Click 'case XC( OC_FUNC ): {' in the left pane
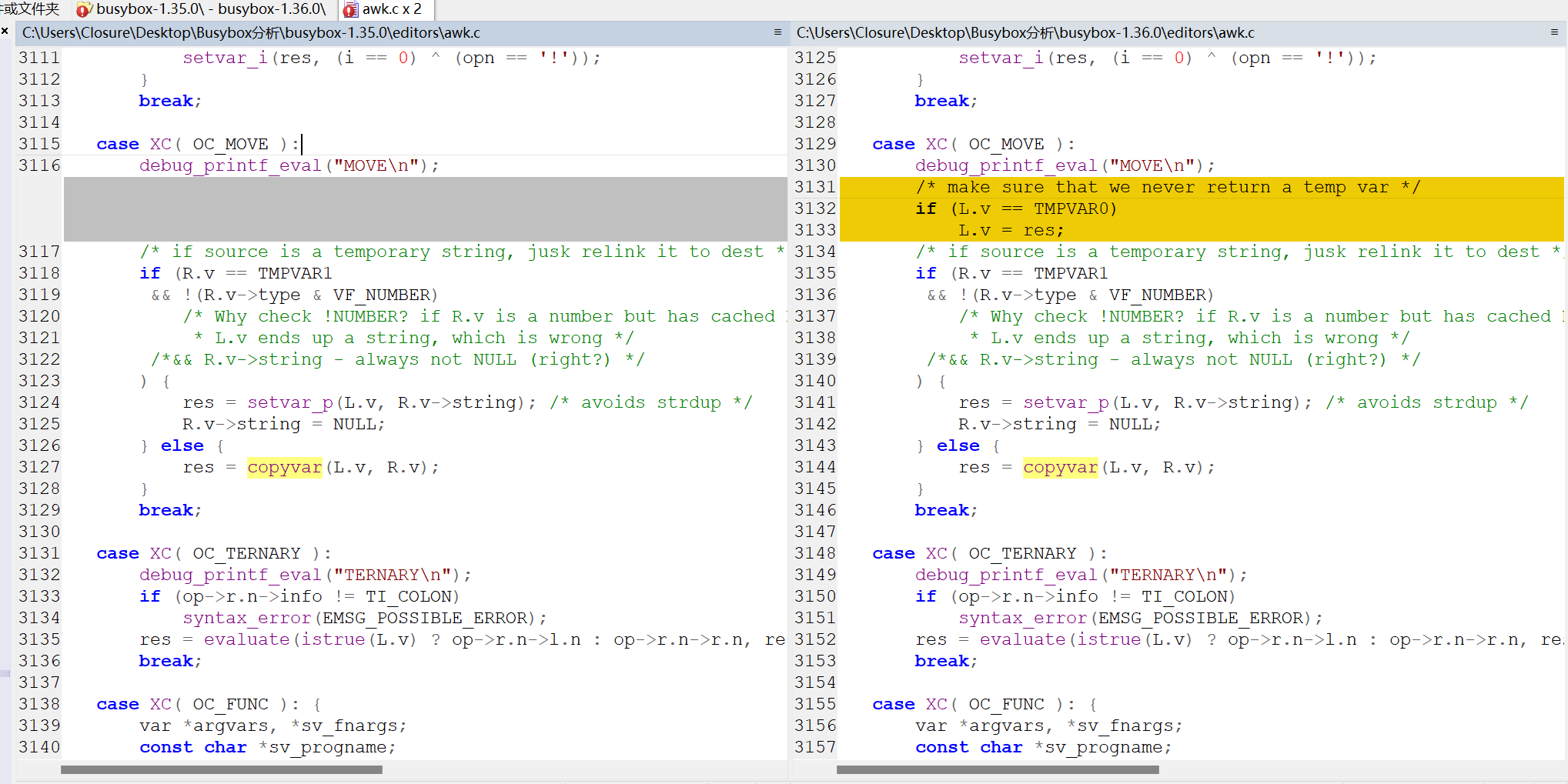This screenshot has width=1568, height=784. click(209, 704)
